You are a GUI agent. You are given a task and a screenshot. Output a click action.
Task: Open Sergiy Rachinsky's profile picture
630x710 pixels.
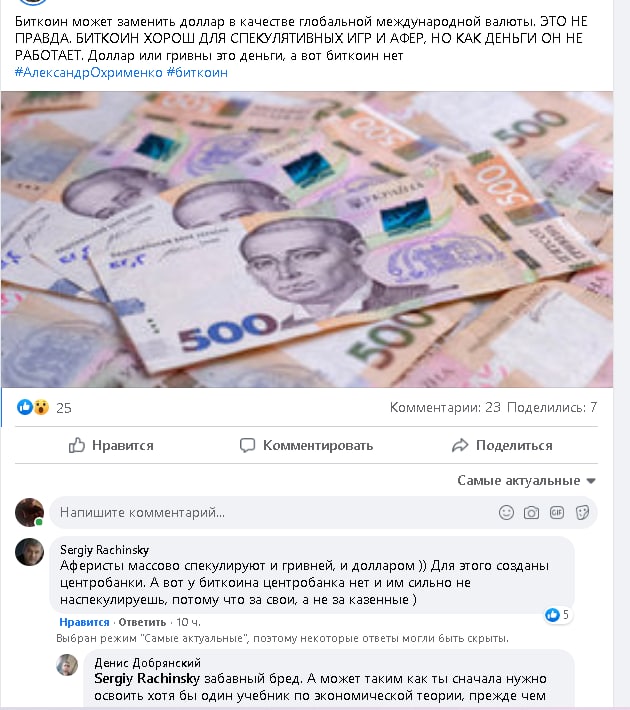tap(29, 552)
